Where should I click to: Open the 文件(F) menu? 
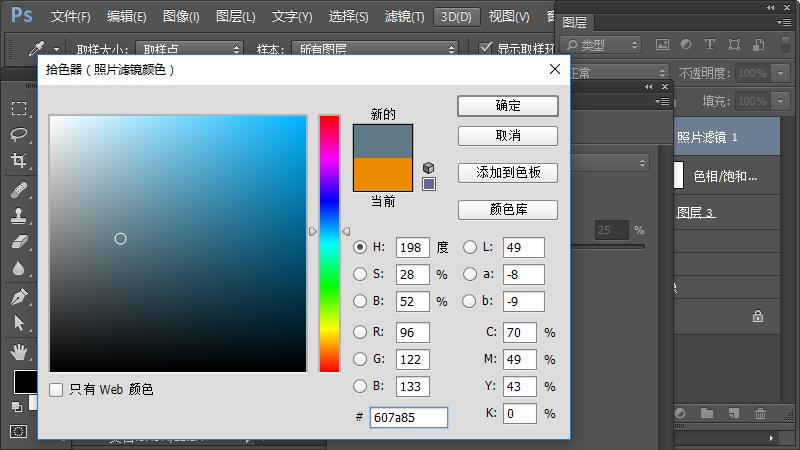click(71, 17)
